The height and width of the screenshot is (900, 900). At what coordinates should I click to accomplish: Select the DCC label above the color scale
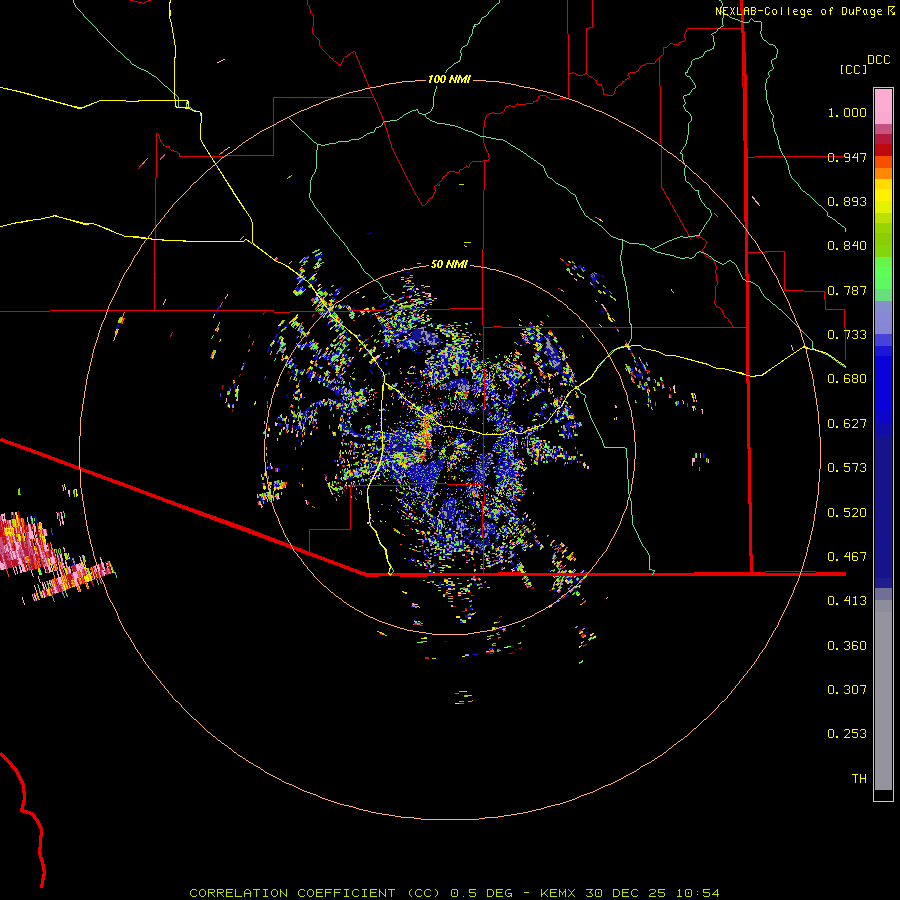pyautogui.click(x=879, y=60)
